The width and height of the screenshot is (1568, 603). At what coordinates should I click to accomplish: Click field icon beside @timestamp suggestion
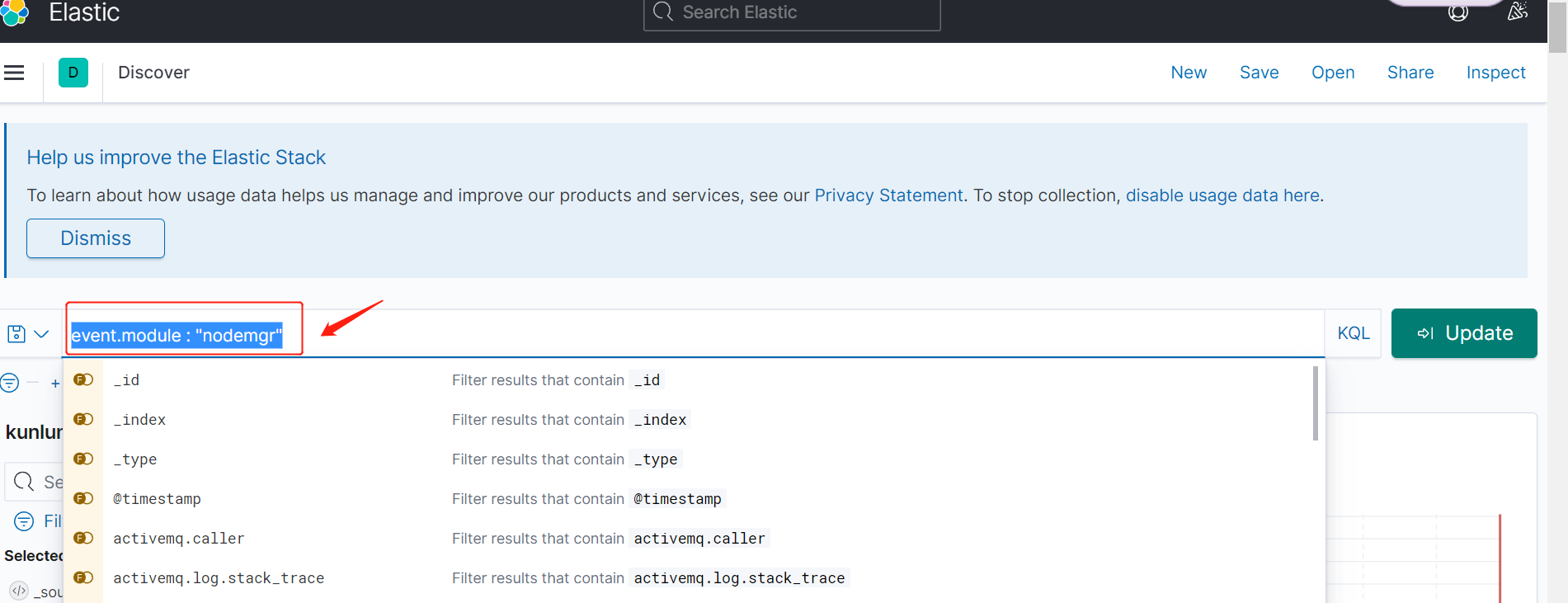pyautogui.click(x=83, y=498)
